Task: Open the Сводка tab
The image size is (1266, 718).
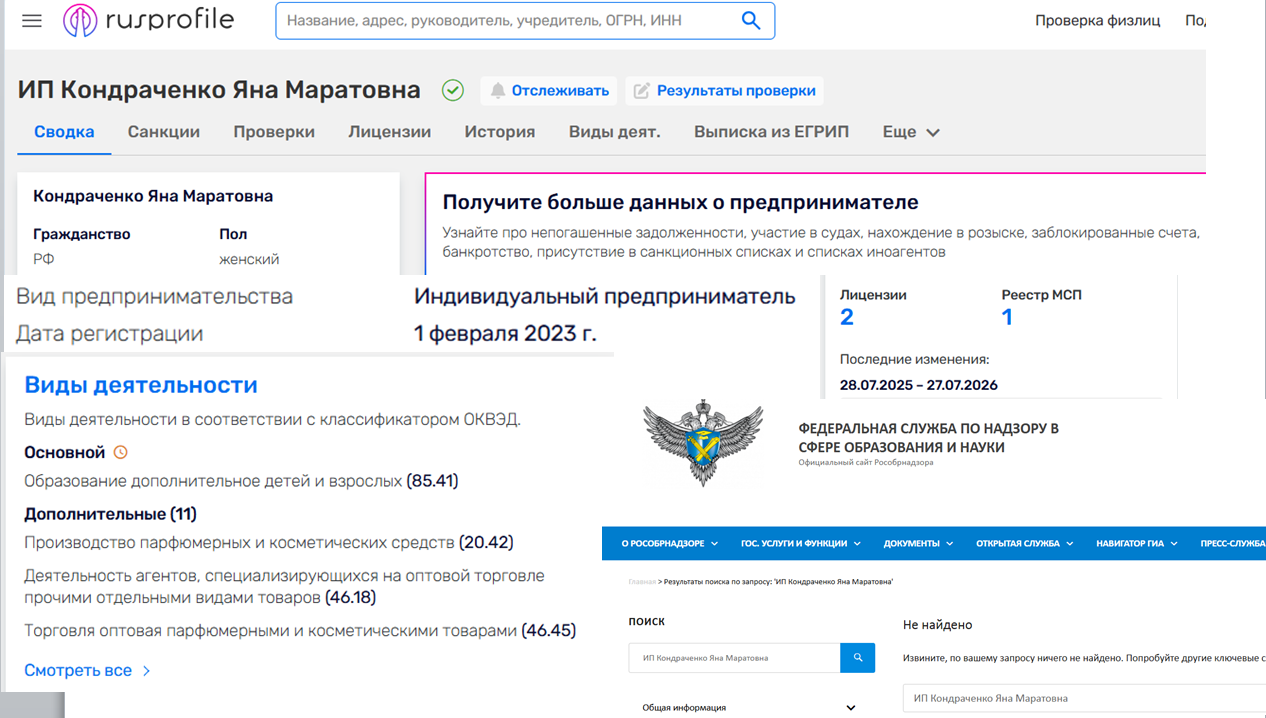Action: point(64,132)
